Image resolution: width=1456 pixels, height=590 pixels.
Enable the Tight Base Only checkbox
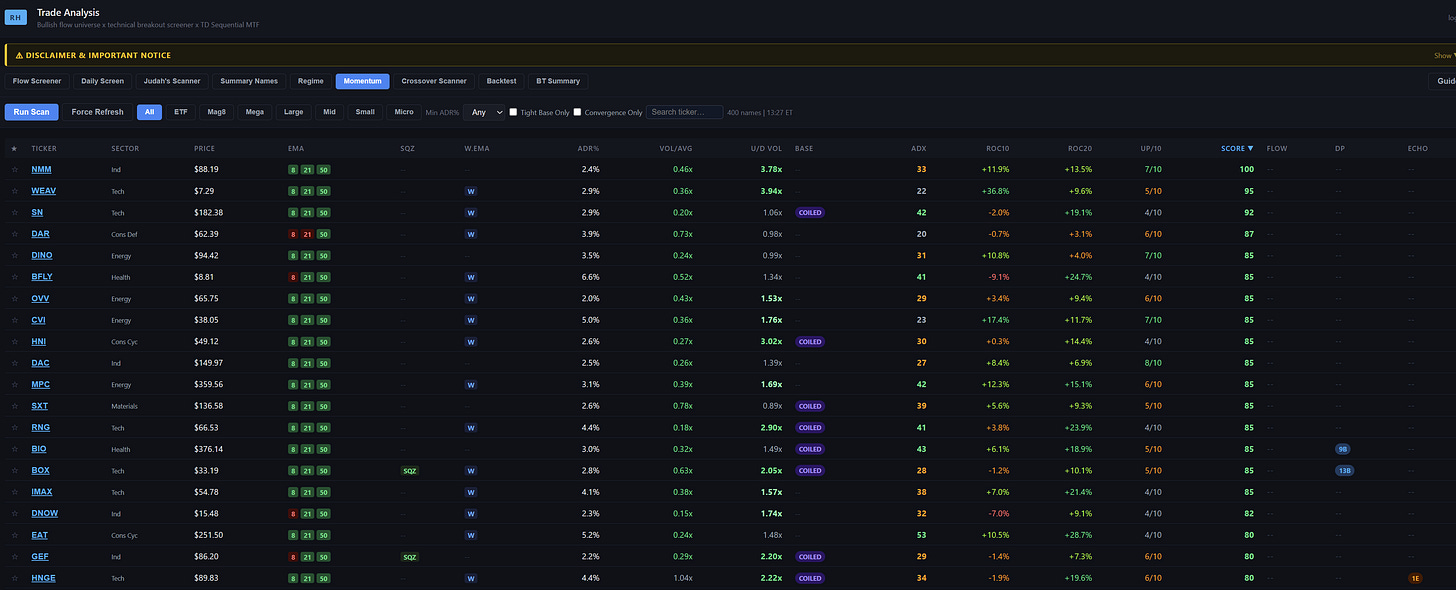(x=513, y=112)
